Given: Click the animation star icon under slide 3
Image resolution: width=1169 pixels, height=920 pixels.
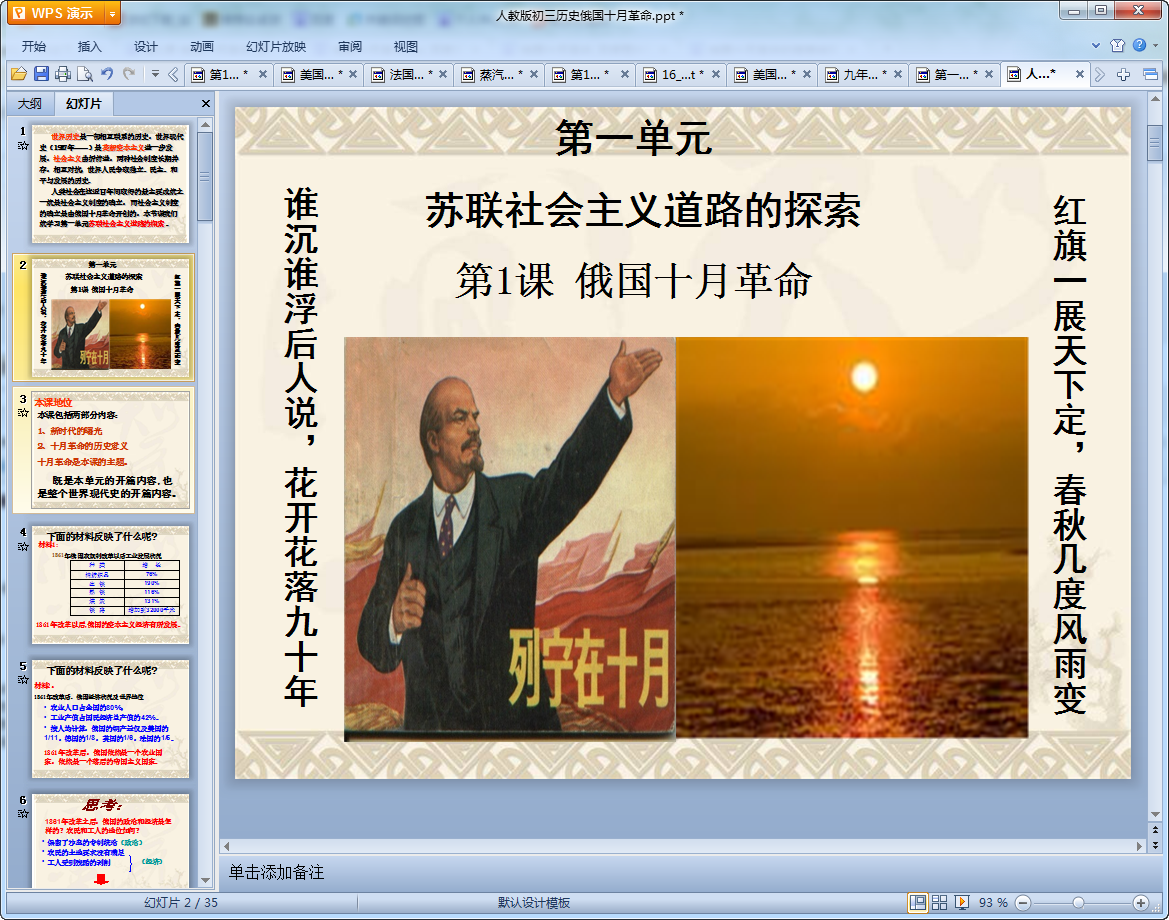Looking at the screenshot, I should [22, 412].
